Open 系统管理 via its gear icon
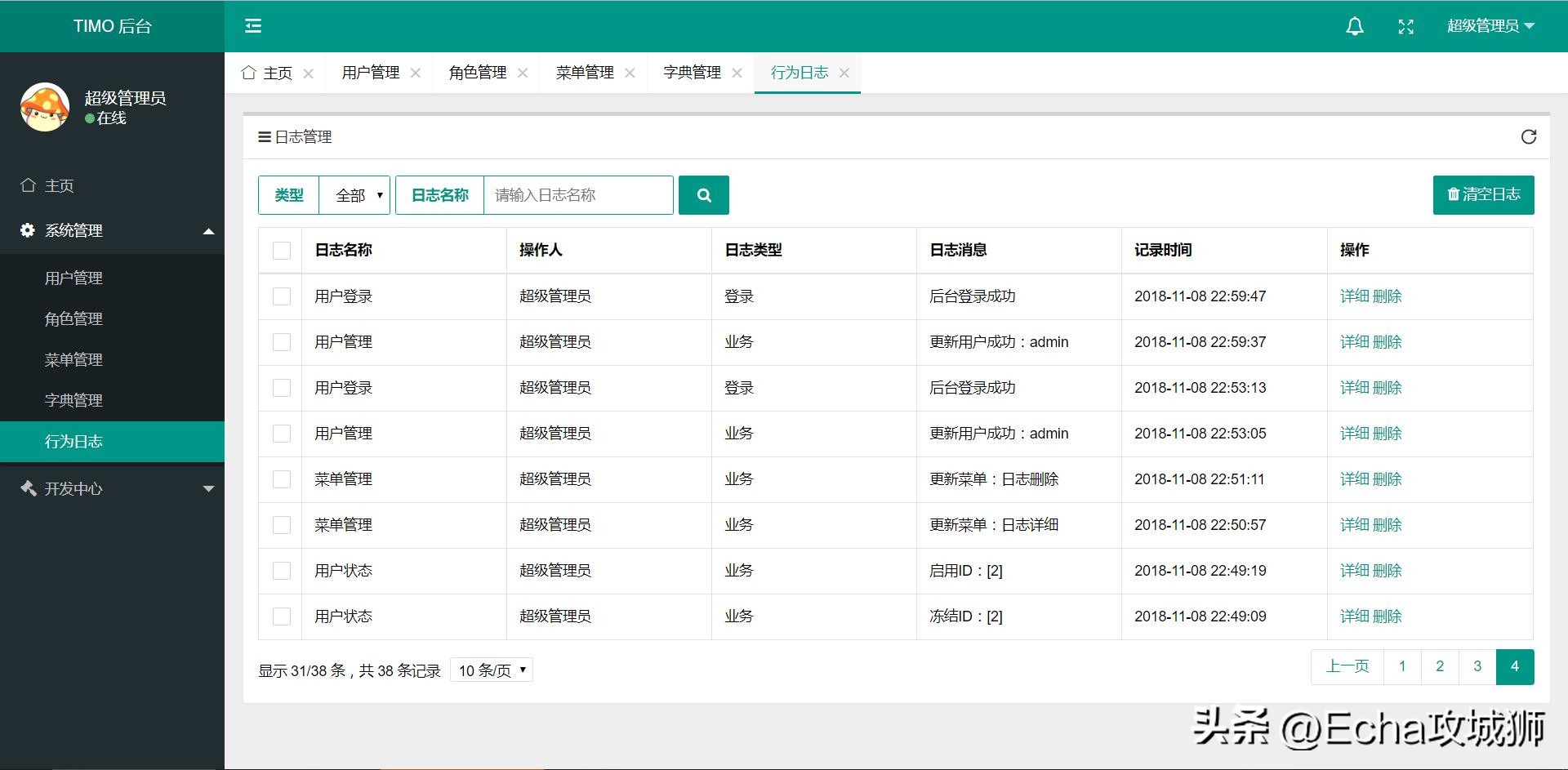Image resolution: width=1568 pixels, height=770 pixels. 27,229
